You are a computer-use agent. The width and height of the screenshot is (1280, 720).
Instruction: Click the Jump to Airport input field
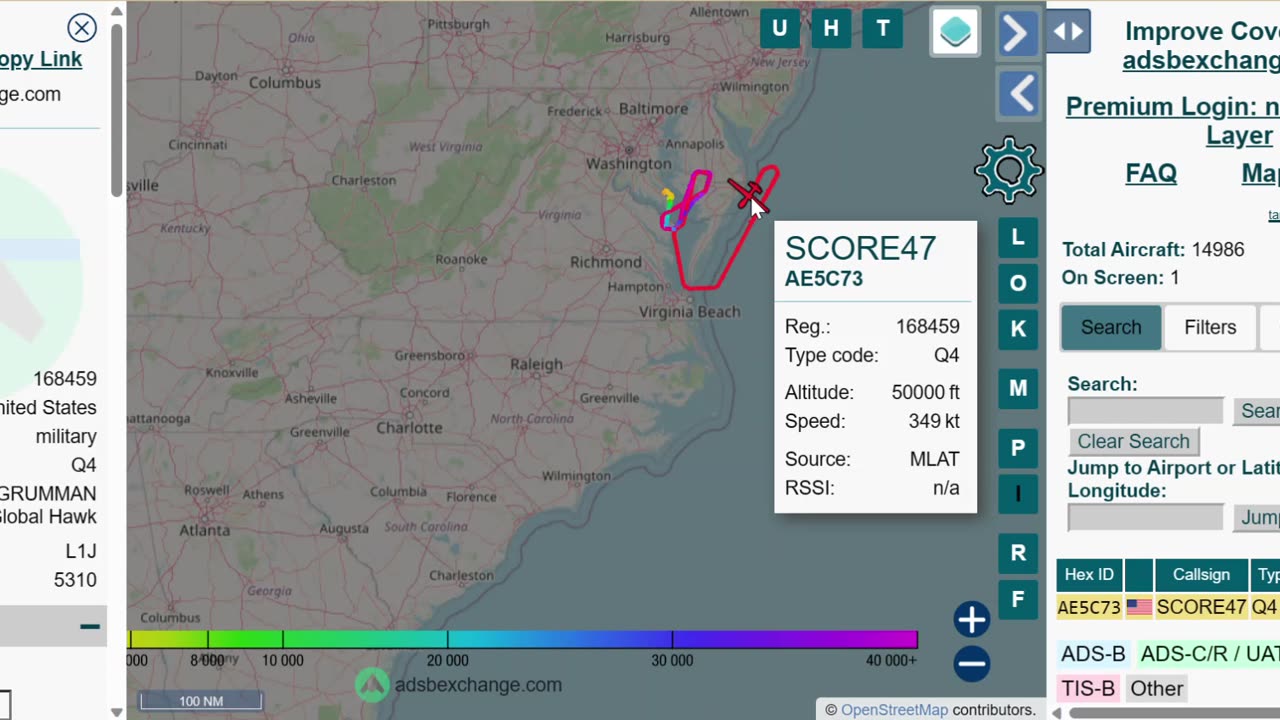click(1146, 517)
